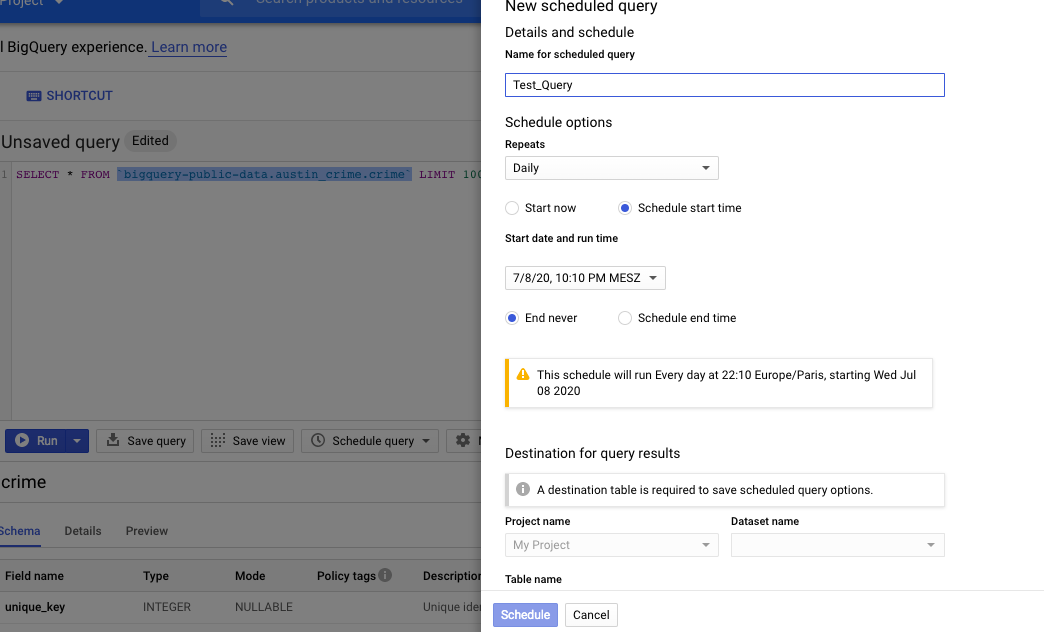Click the Save view grid icon
1044x632 pixels.
[x=218, y=441]
